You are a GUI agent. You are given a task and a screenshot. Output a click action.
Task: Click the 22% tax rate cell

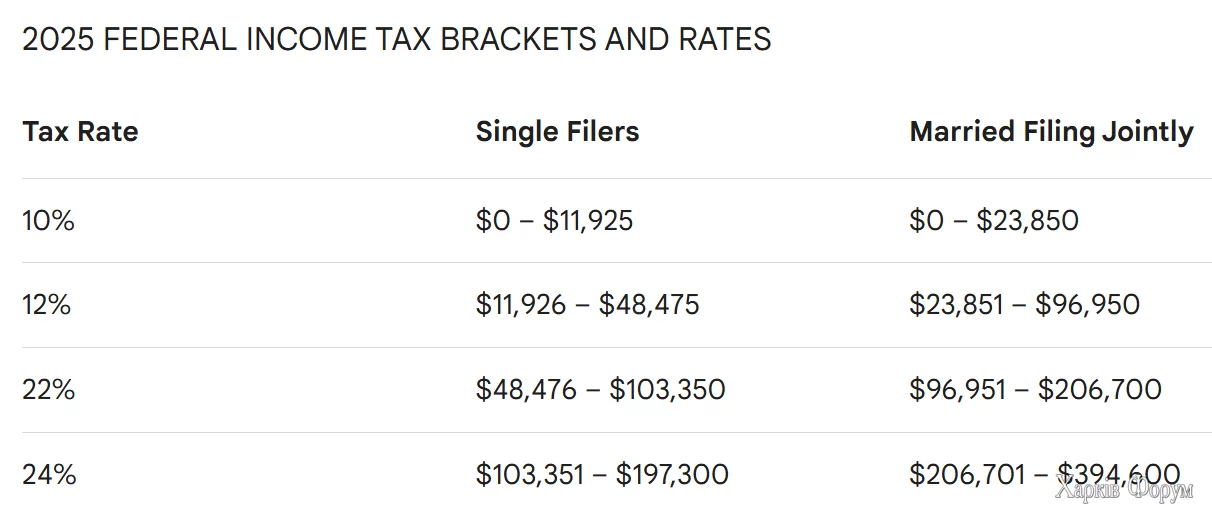click(49, 390)
